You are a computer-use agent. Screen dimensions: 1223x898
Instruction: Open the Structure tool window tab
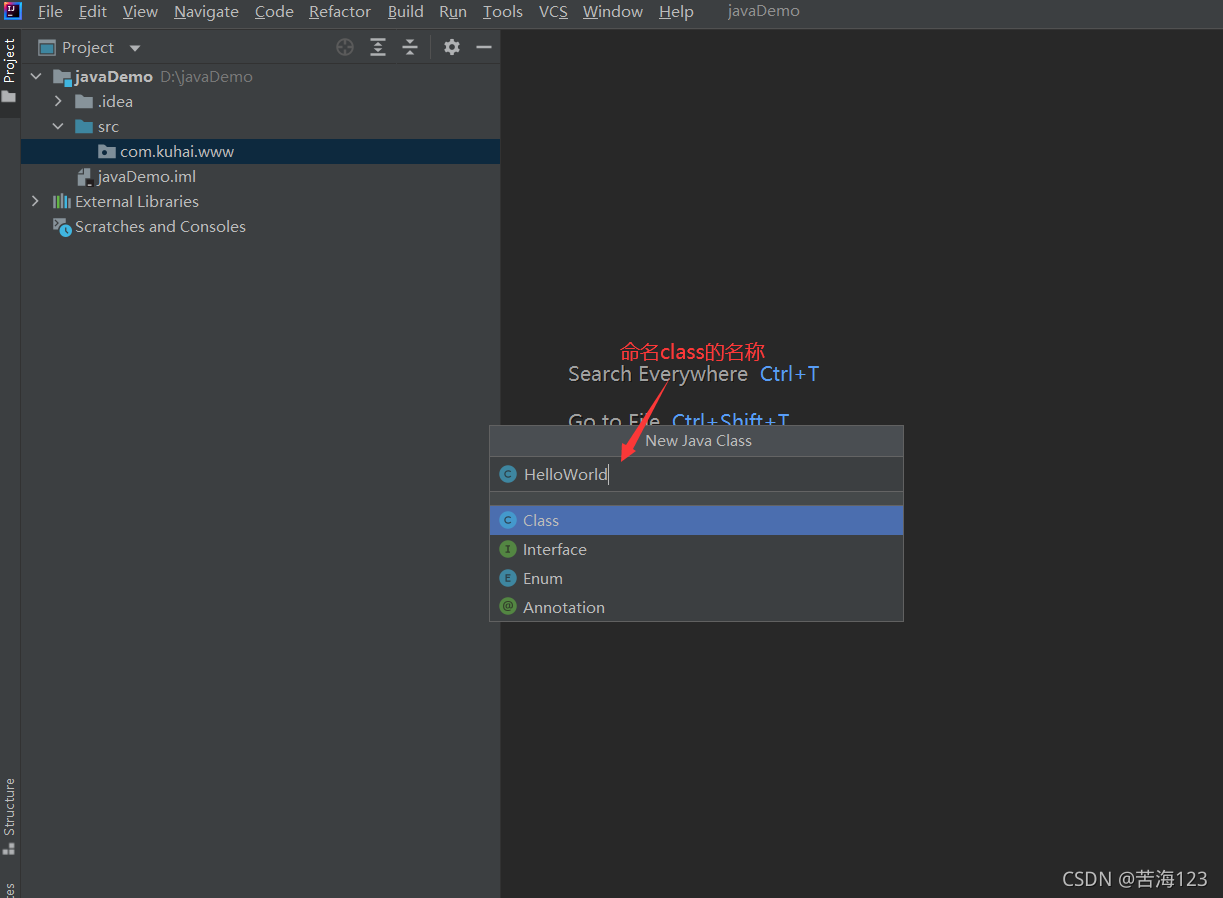point(9,816)
